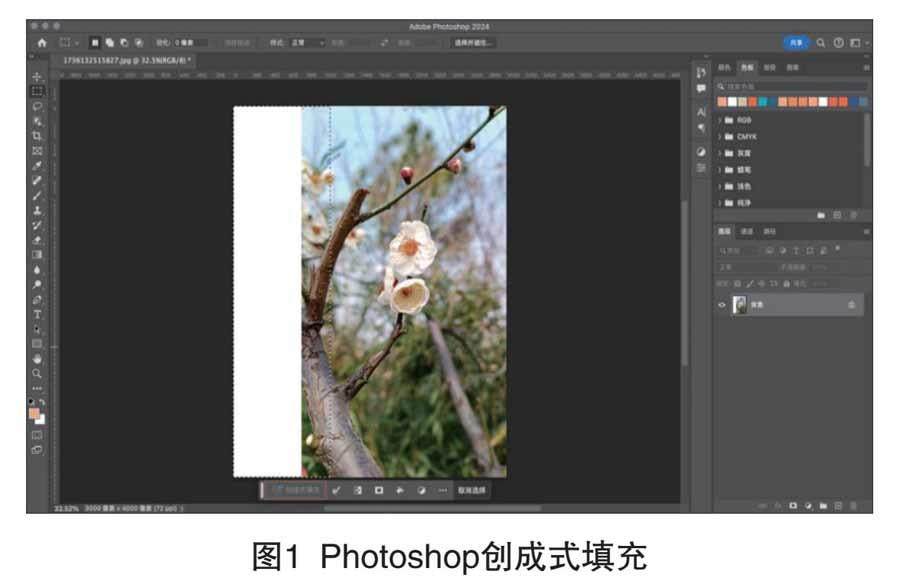
Task: Swap foreground and background colors
Action: [42, 402]
